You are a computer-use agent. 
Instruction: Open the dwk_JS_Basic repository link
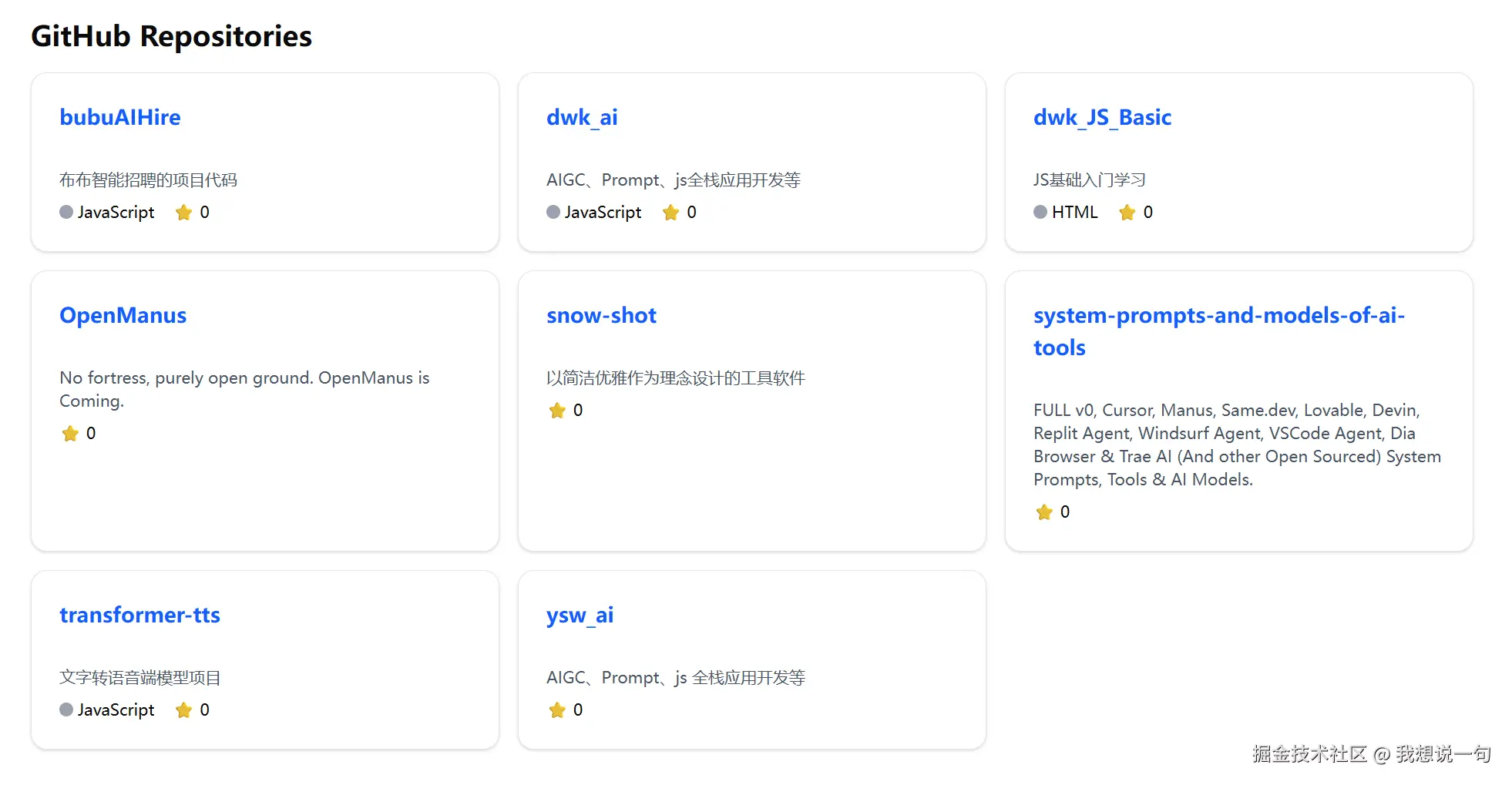click(x=1102, y=117)
